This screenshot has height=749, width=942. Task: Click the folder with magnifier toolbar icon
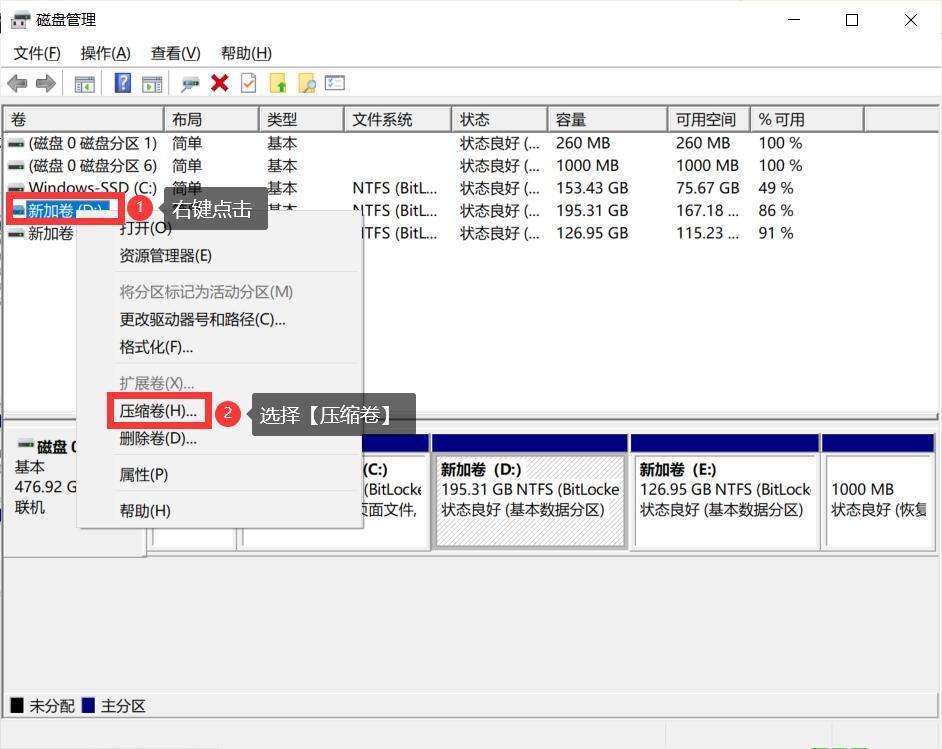pyautogui.click(x=309, y=83)
